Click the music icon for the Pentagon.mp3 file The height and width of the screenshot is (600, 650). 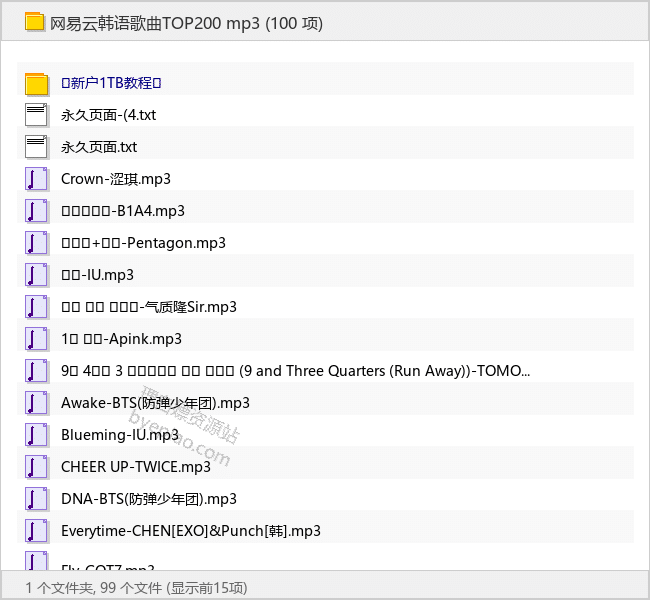point(36,243)
